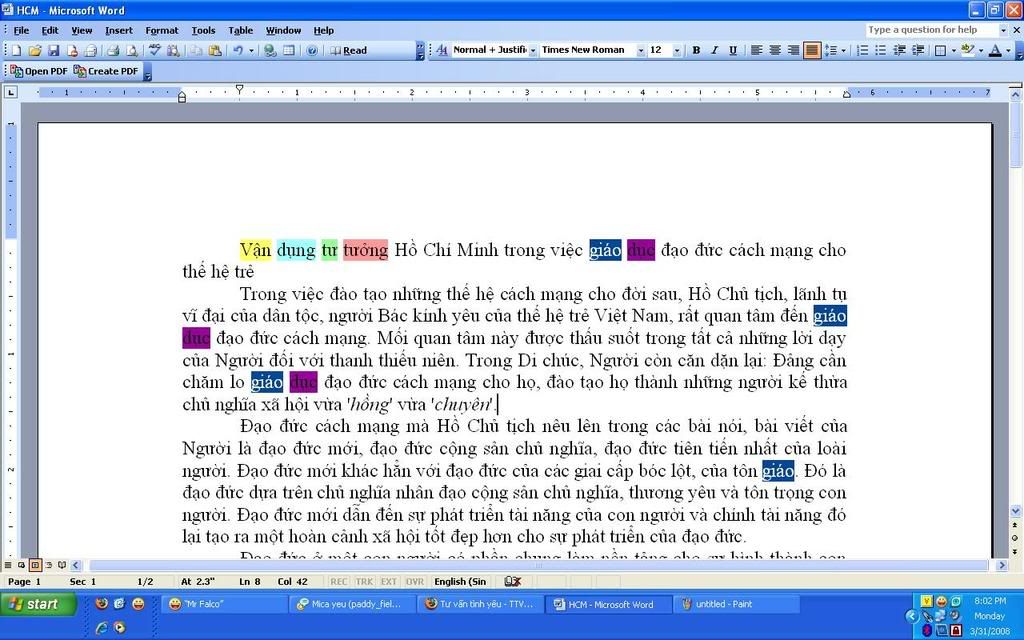Open Print Preview from the toolbar
Screen dimensions: 1024x640
click(x=131, y=50)
